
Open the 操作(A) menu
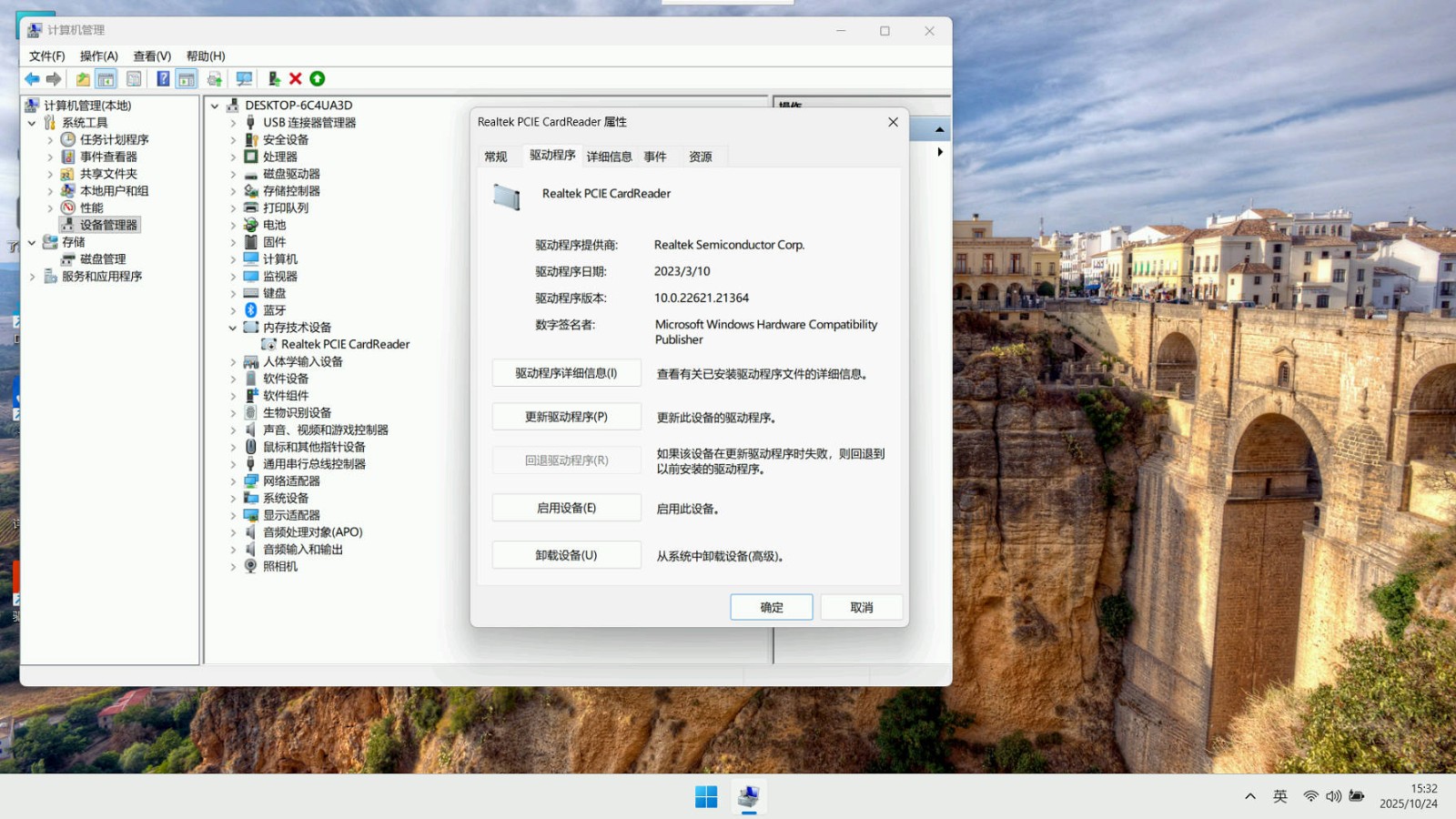pos(98,56)
